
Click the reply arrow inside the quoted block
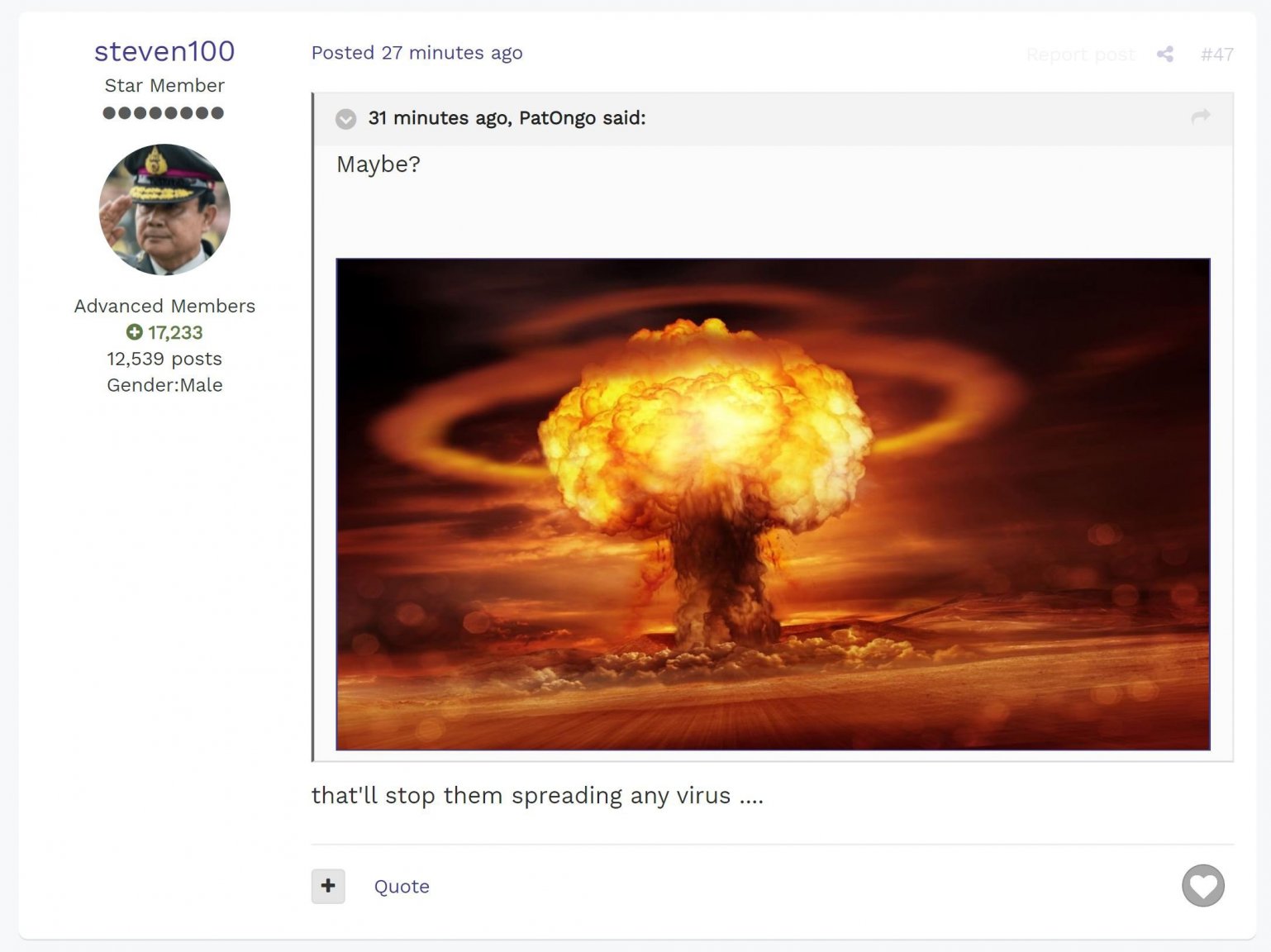click(1200, 118)
